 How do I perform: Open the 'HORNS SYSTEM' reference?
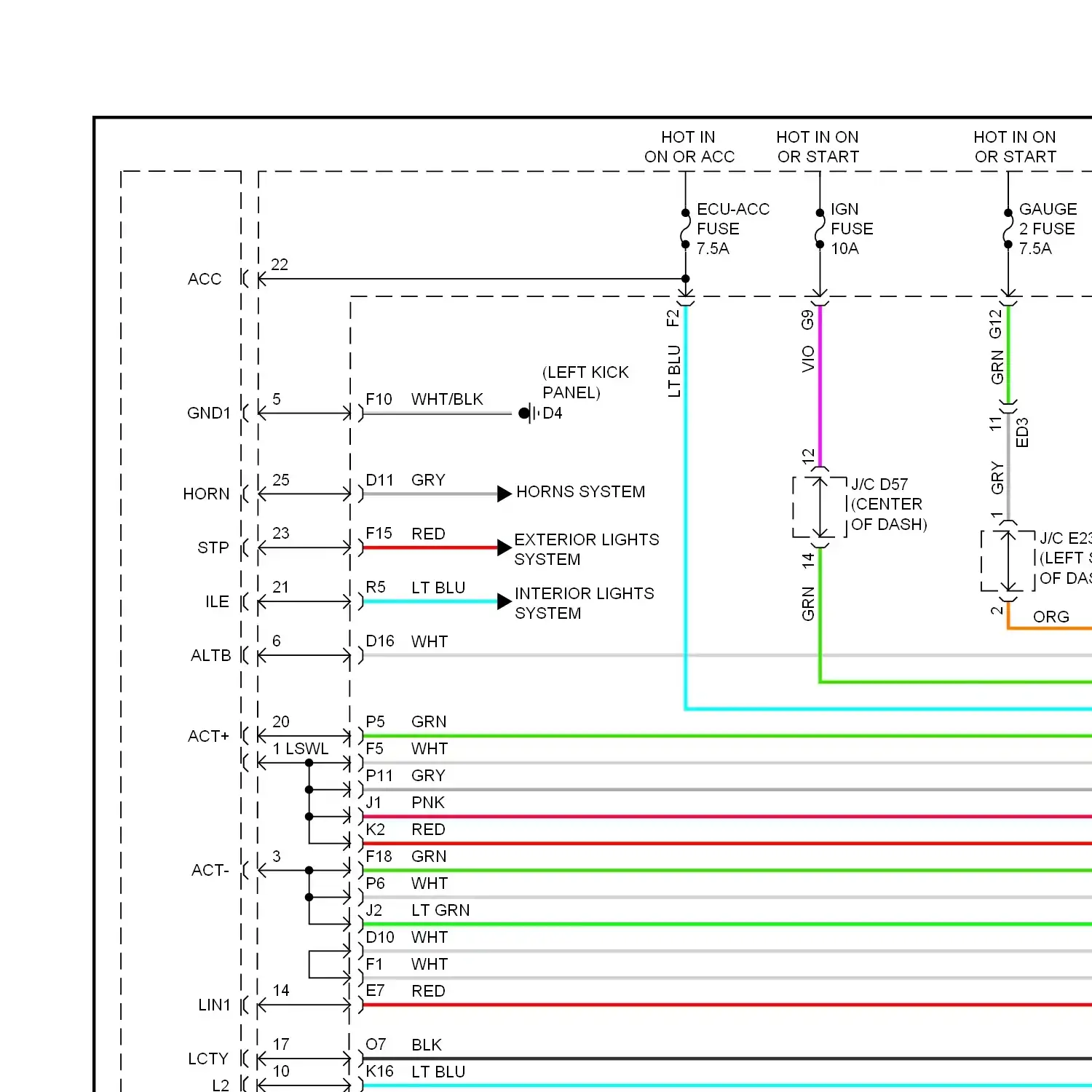[581, 491]
